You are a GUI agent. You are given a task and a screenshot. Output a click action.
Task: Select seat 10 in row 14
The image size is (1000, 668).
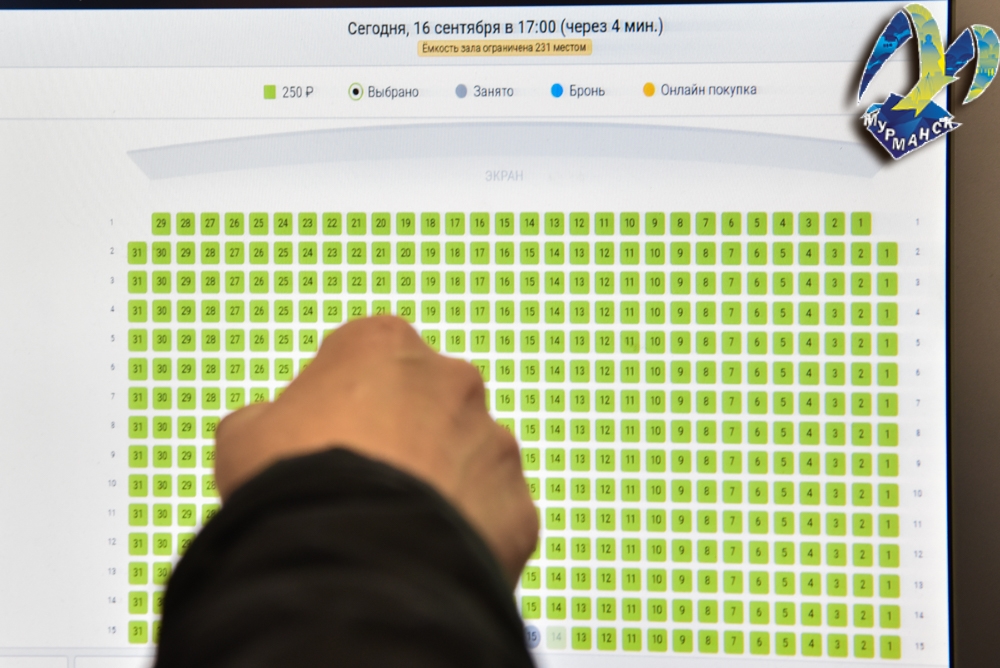(x=656, y=609)
